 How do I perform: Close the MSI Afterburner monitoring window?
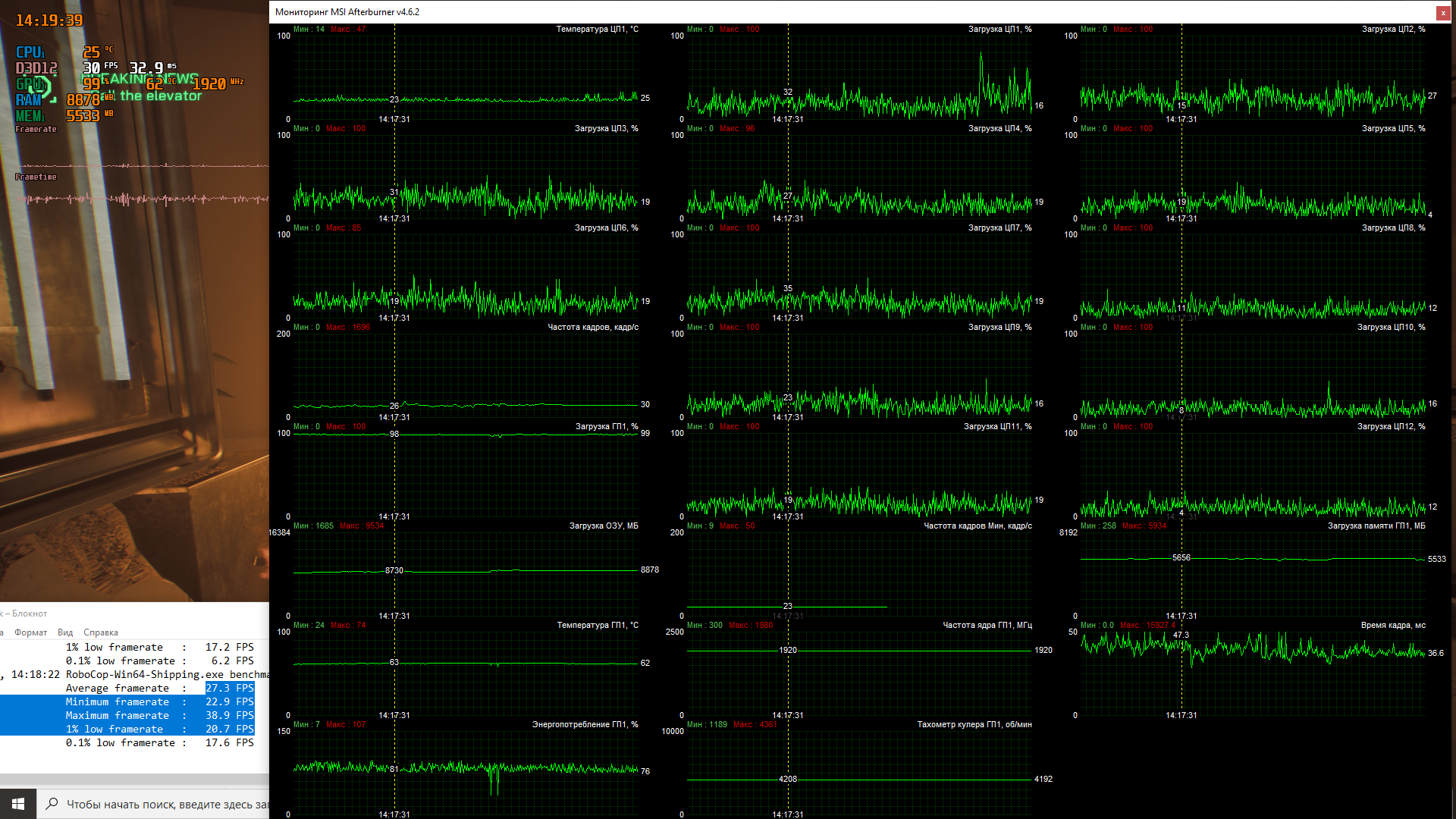pos(1442,12)
